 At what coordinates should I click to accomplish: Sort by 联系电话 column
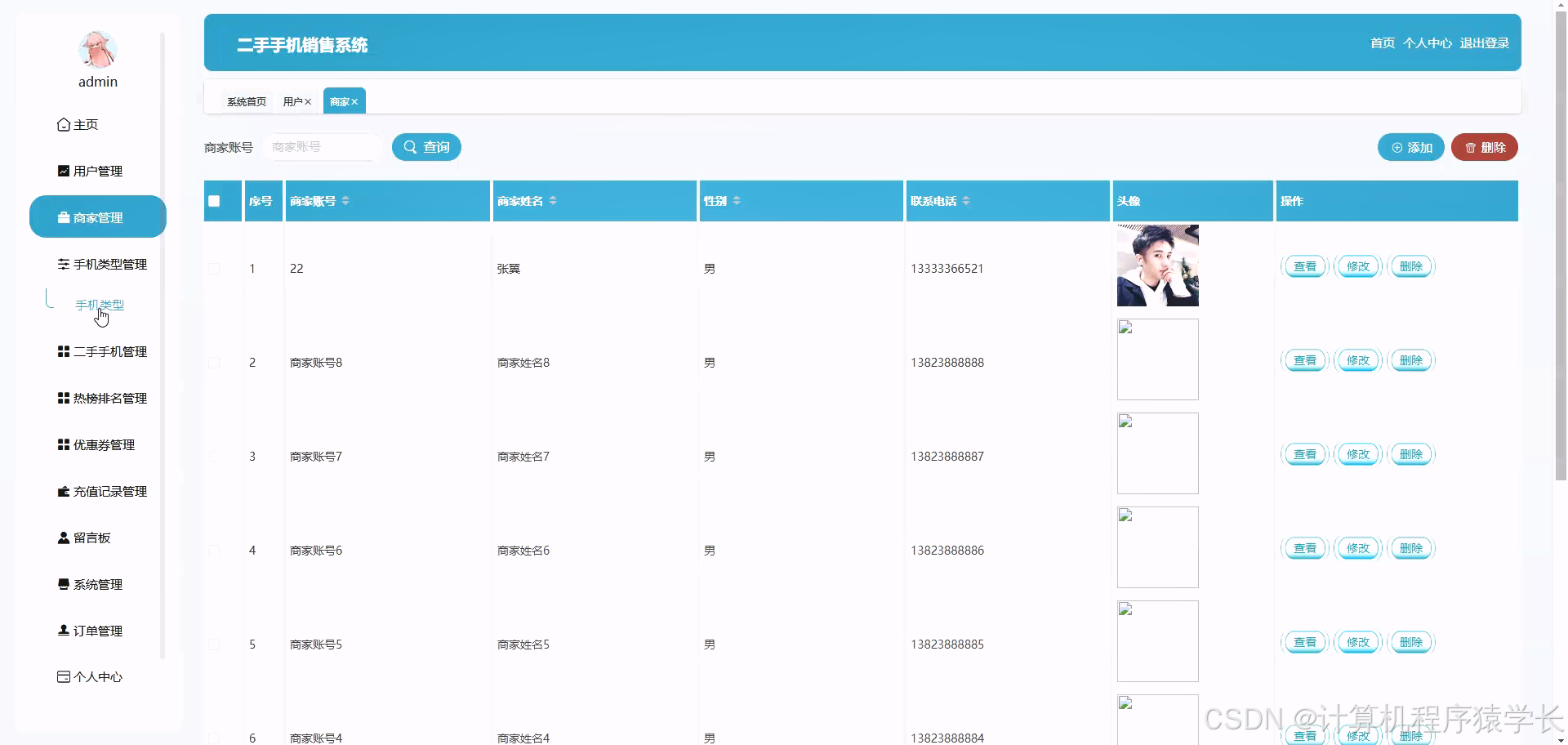pos(966,201)
